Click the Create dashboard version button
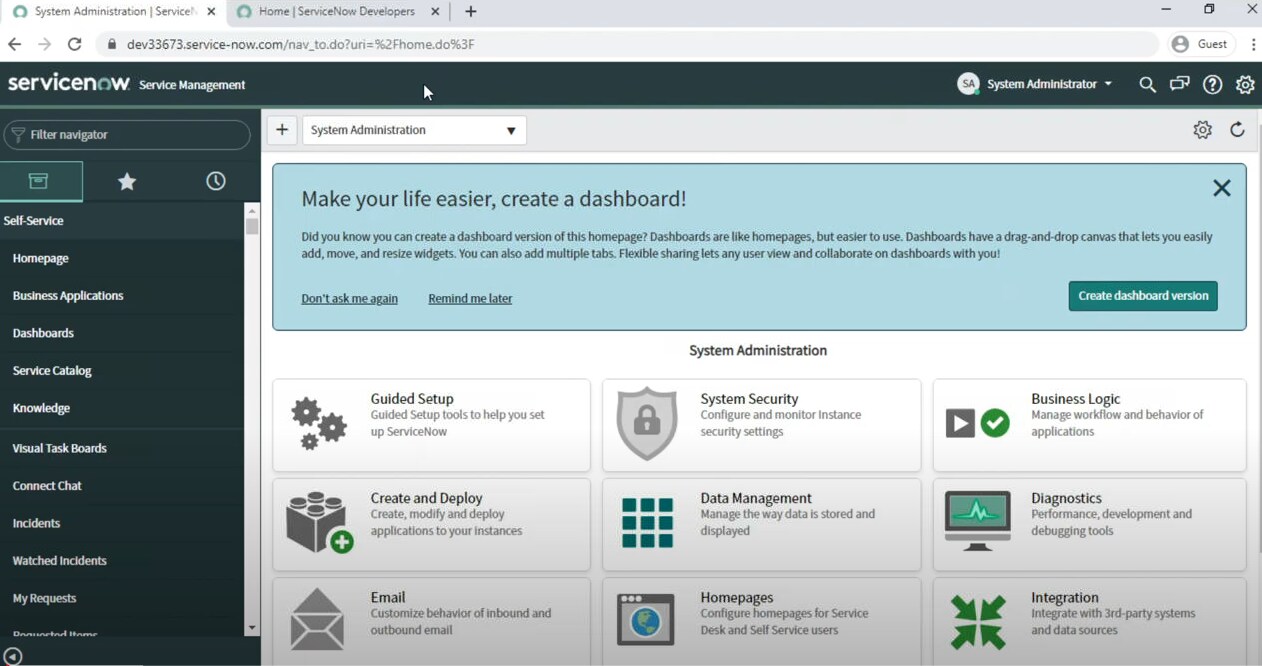 tap(1142, 296)
